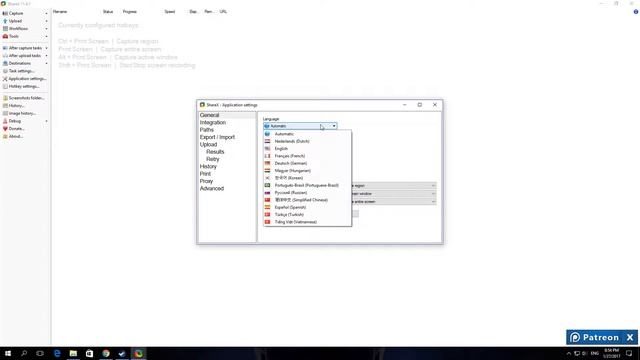The image size is (640, 360).
Task: Open Task View on taskbar
Action: pyautogui.click(x=40, y=353)
